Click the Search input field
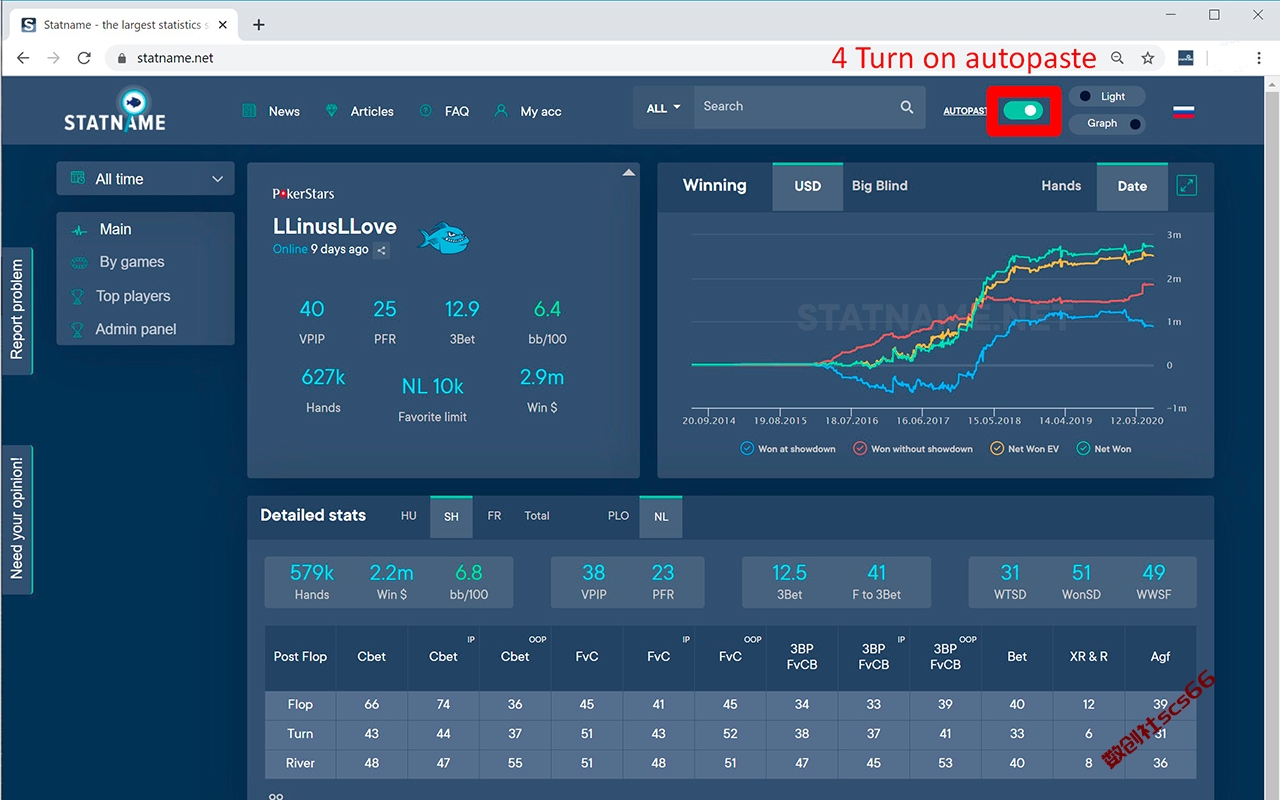 pyautogui.click(x=795, y=107)
